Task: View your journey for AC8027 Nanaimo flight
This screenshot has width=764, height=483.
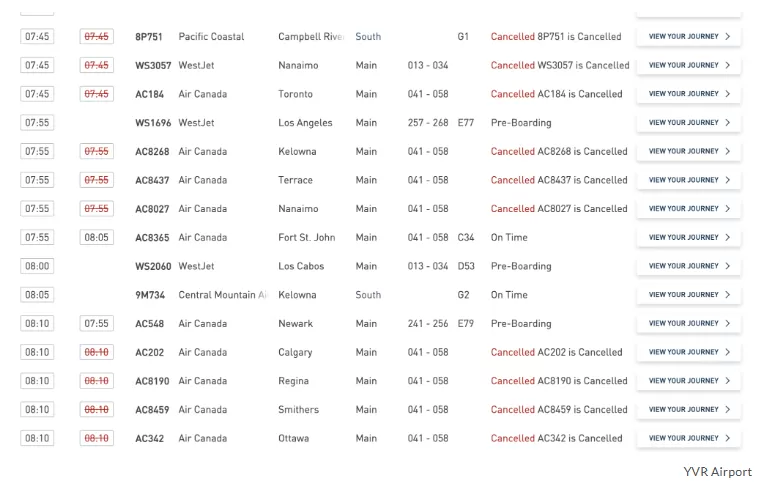Action: point(689,209)
